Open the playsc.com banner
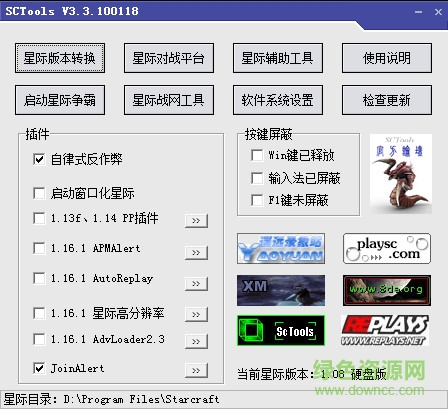Viewport: 448px width, 409px height. pyautogui.click(x=387, y=249)
